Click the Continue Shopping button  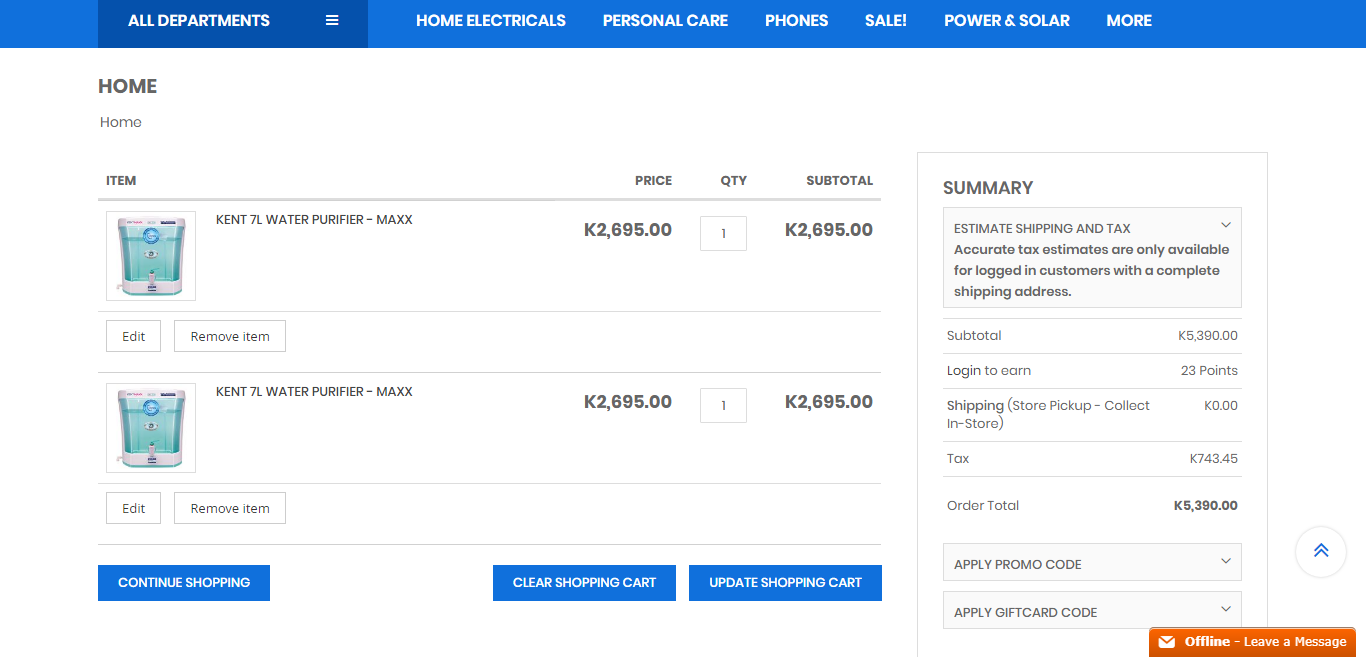coord(184,583)
